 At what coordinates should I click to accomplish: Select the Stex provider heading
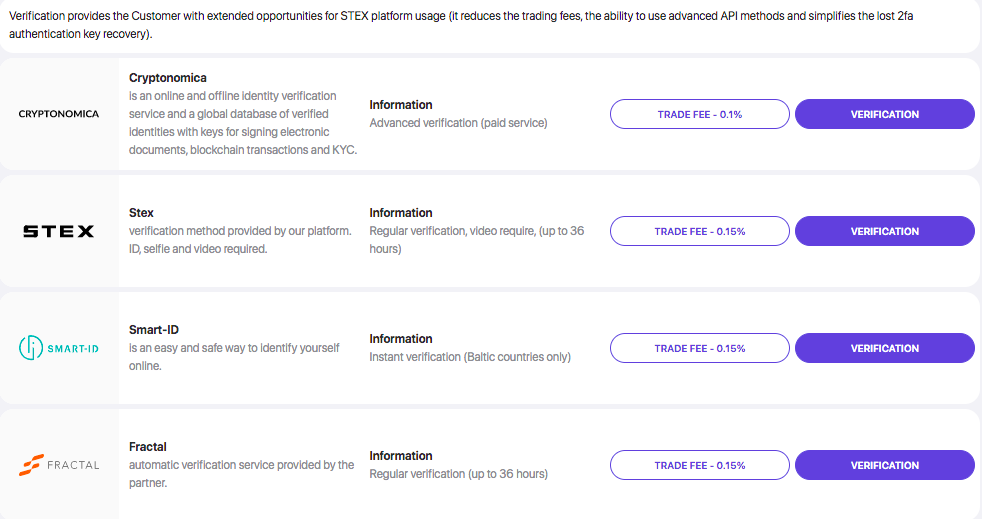coord(141,213)
